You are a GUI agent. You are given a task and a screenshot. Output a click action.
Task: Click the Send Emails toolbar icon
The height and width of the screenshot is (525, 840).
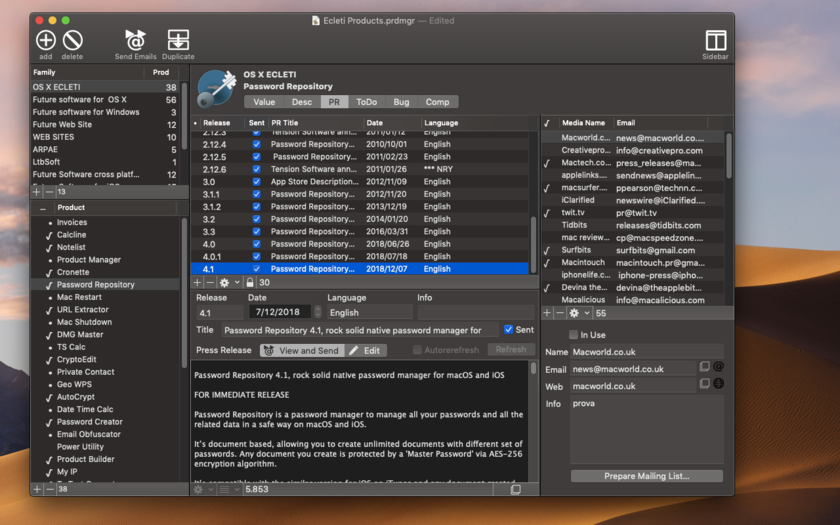tap(135, 40)
